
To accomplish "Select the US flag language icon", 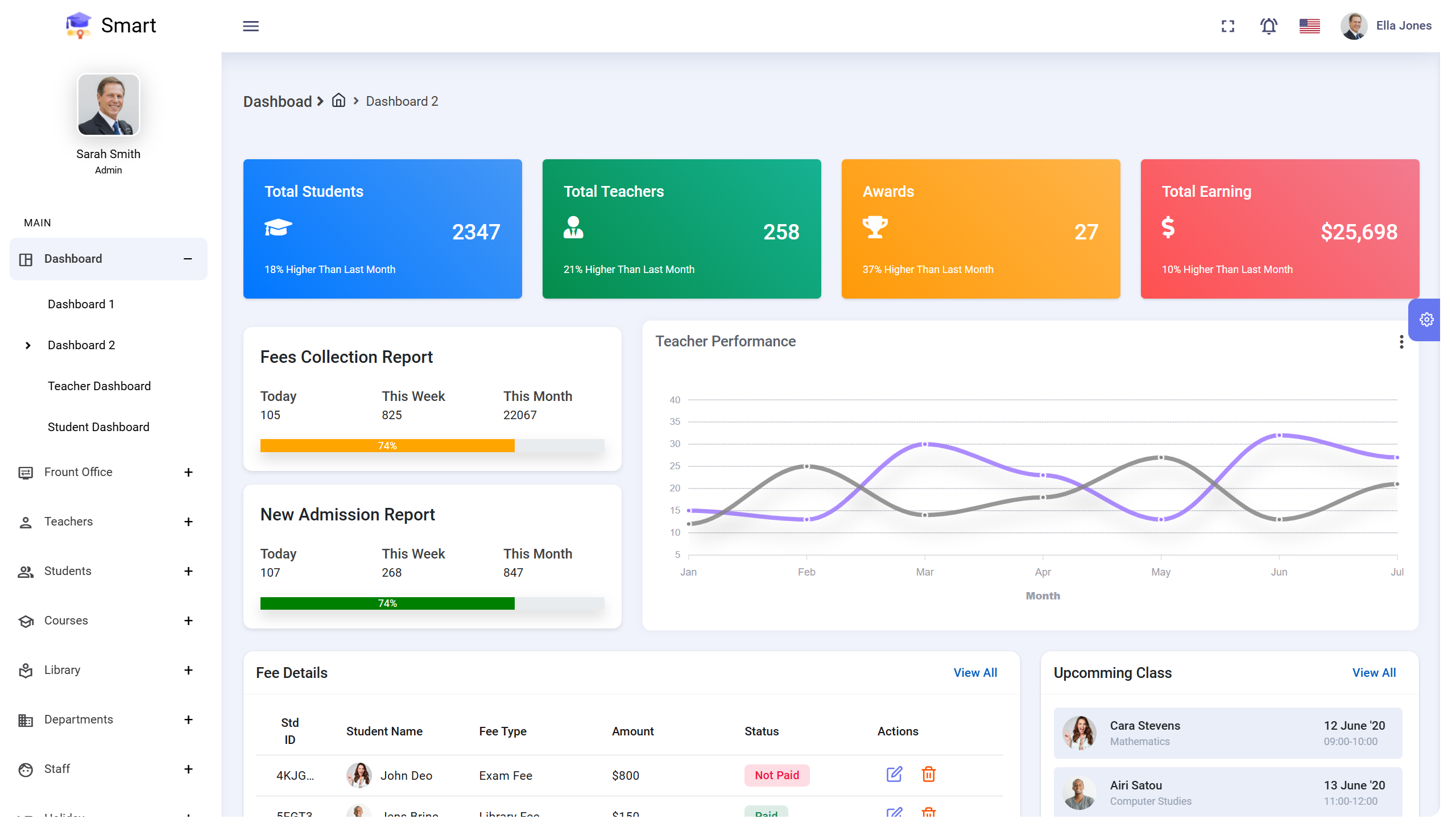I will tap(1309, 26).
